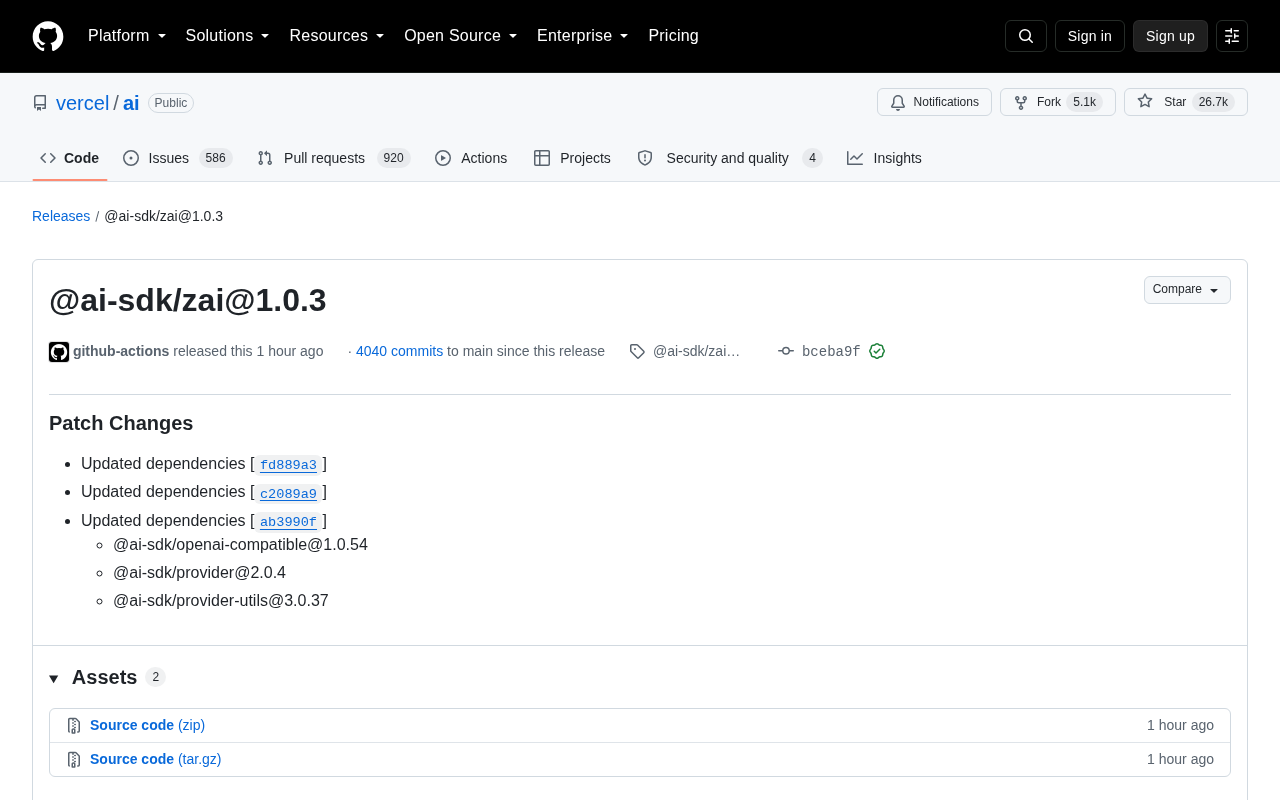
Task: Collapse the Assets section triangle
Action: click(x=54, y=679)
